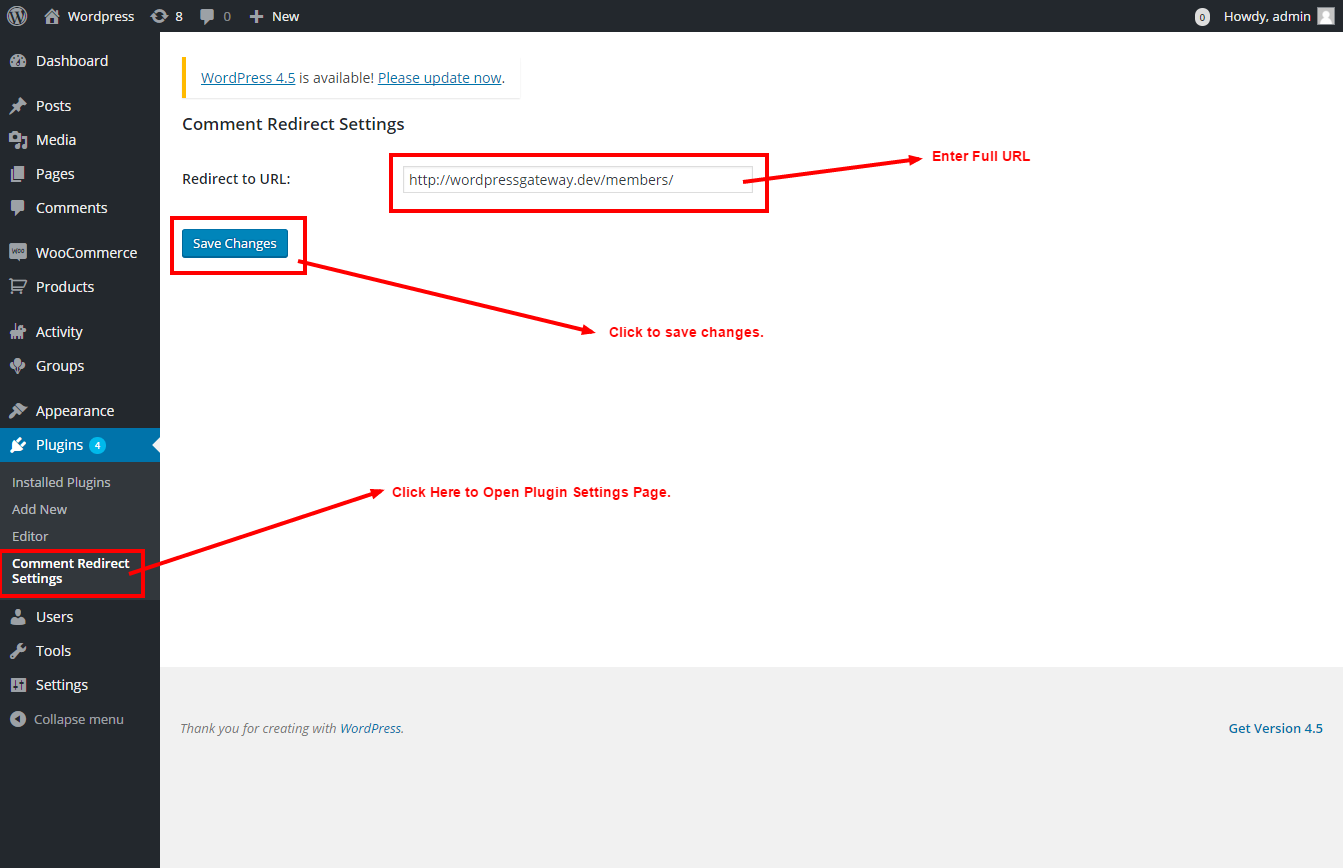Click the Plugins plug icon

click(x=18, y=445)
